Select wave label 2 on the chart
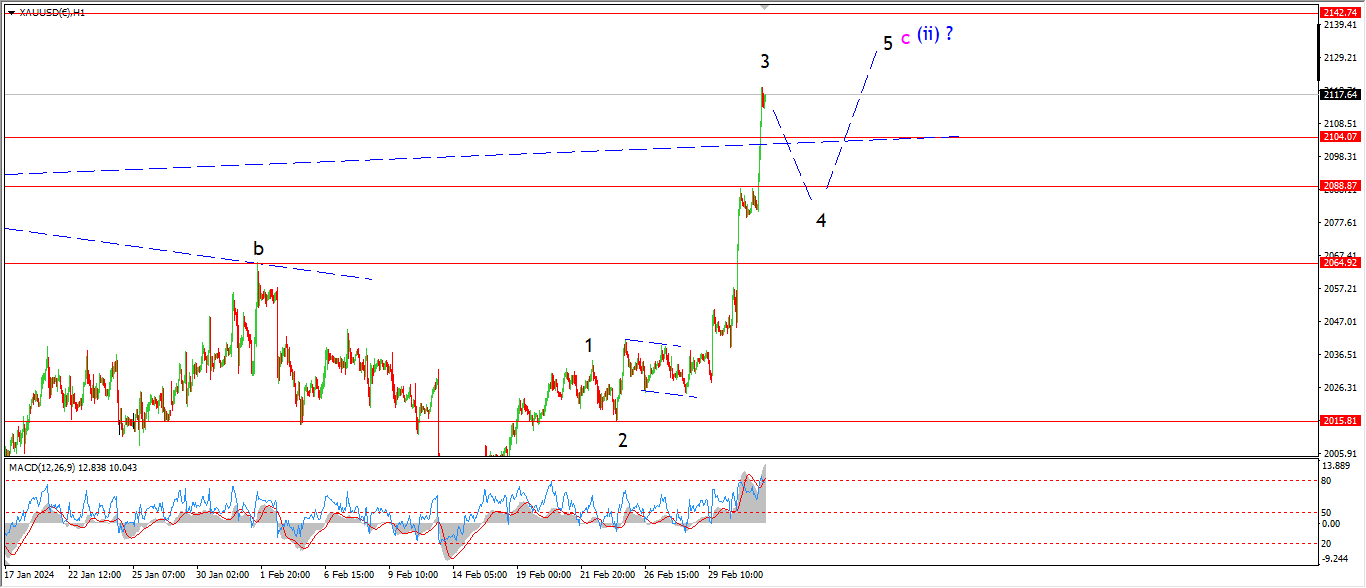 (623, 440)
